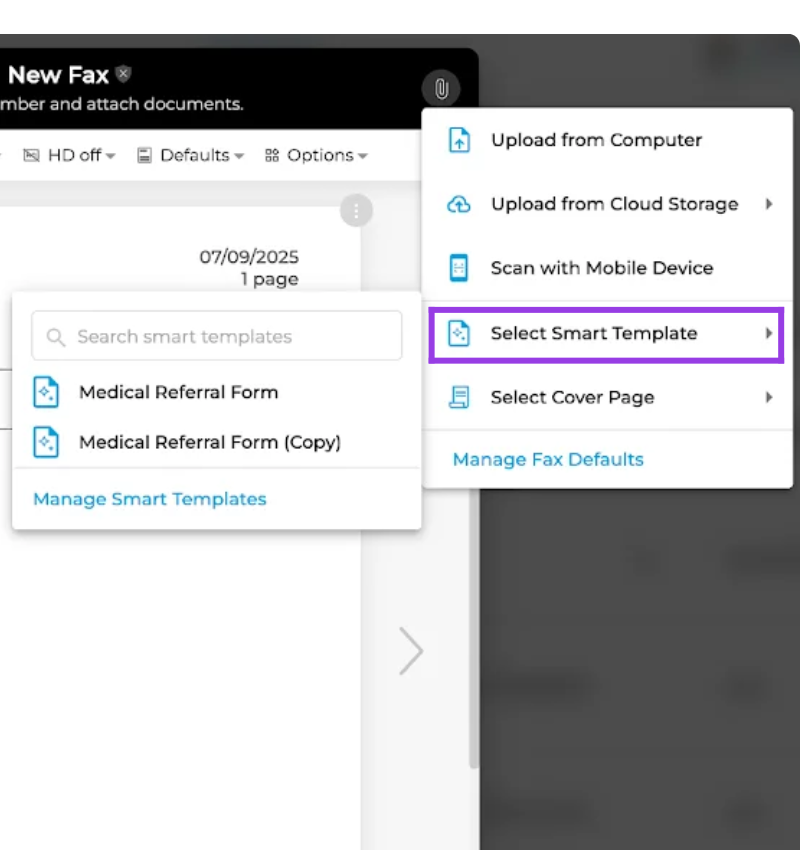Click the cloud upload icon
The height and width of the screenshot is (850, 800).
point(459,204)
